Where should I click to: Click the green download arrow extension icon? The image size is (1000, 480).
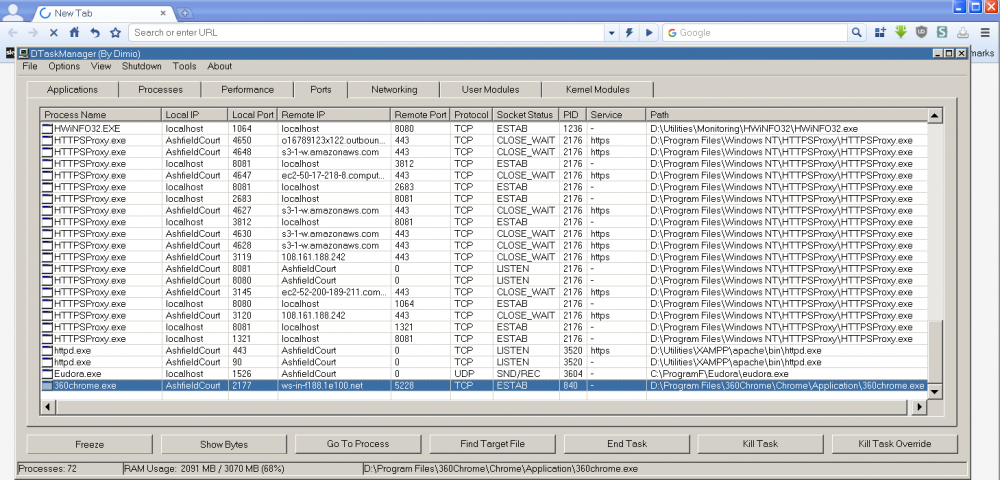[901, 33]
